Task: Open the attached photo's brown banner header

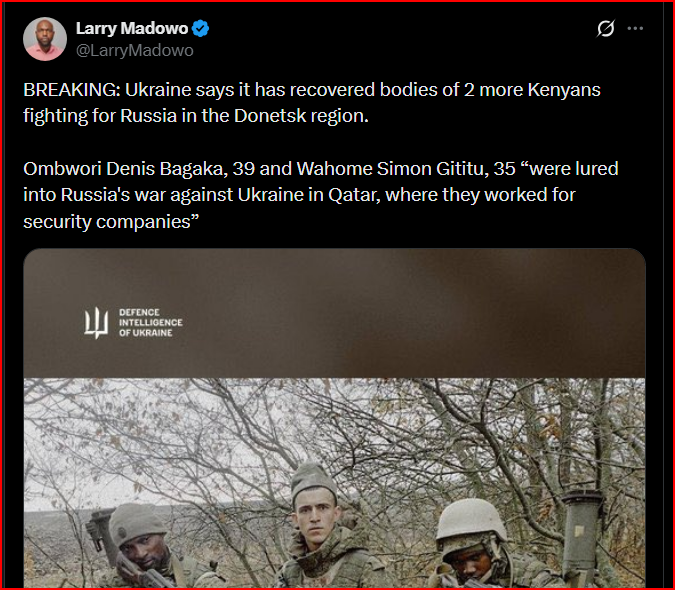Action: pos(334,313)
